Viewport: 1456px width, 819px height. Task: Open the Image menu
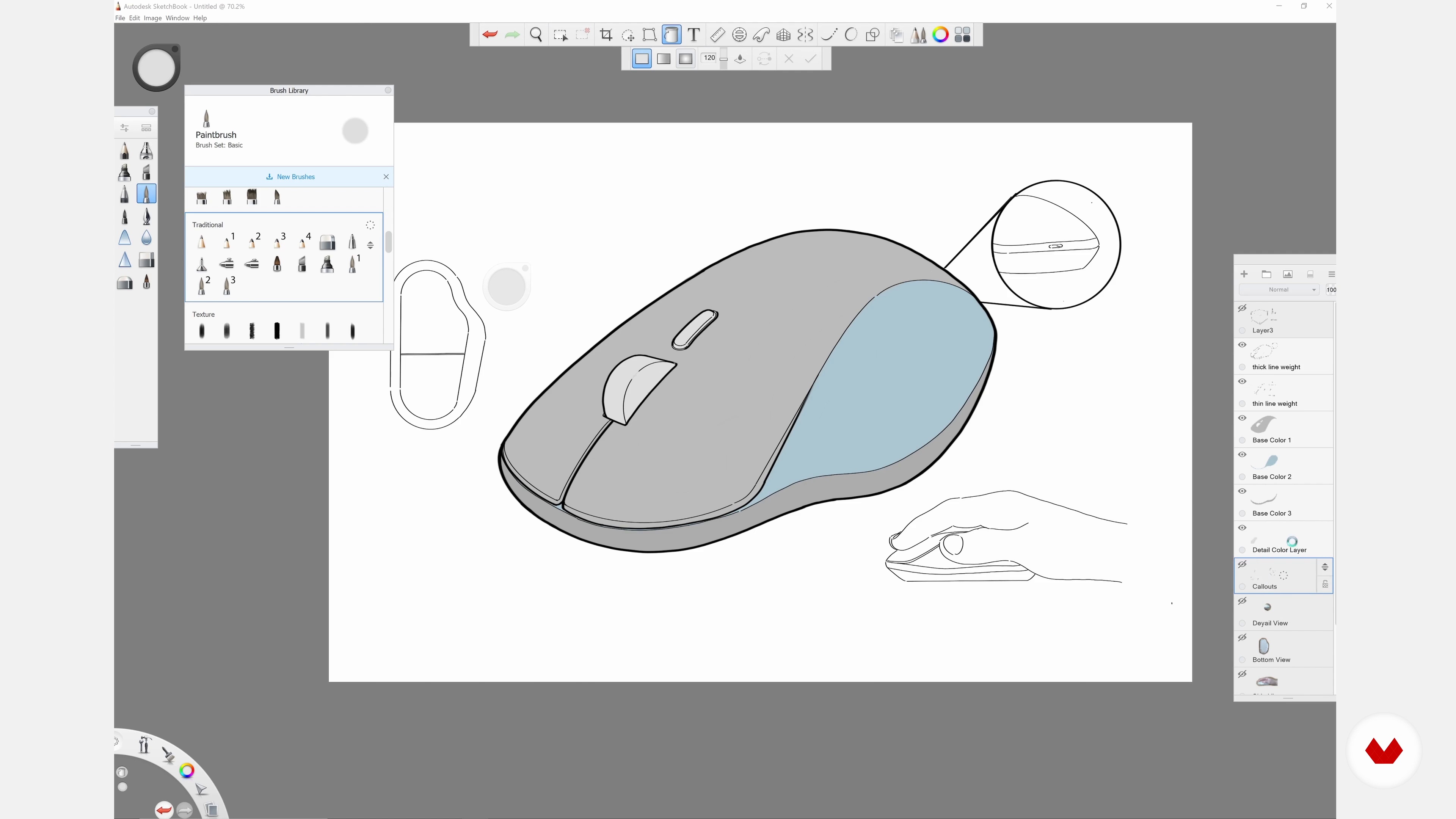click(152, 18)
